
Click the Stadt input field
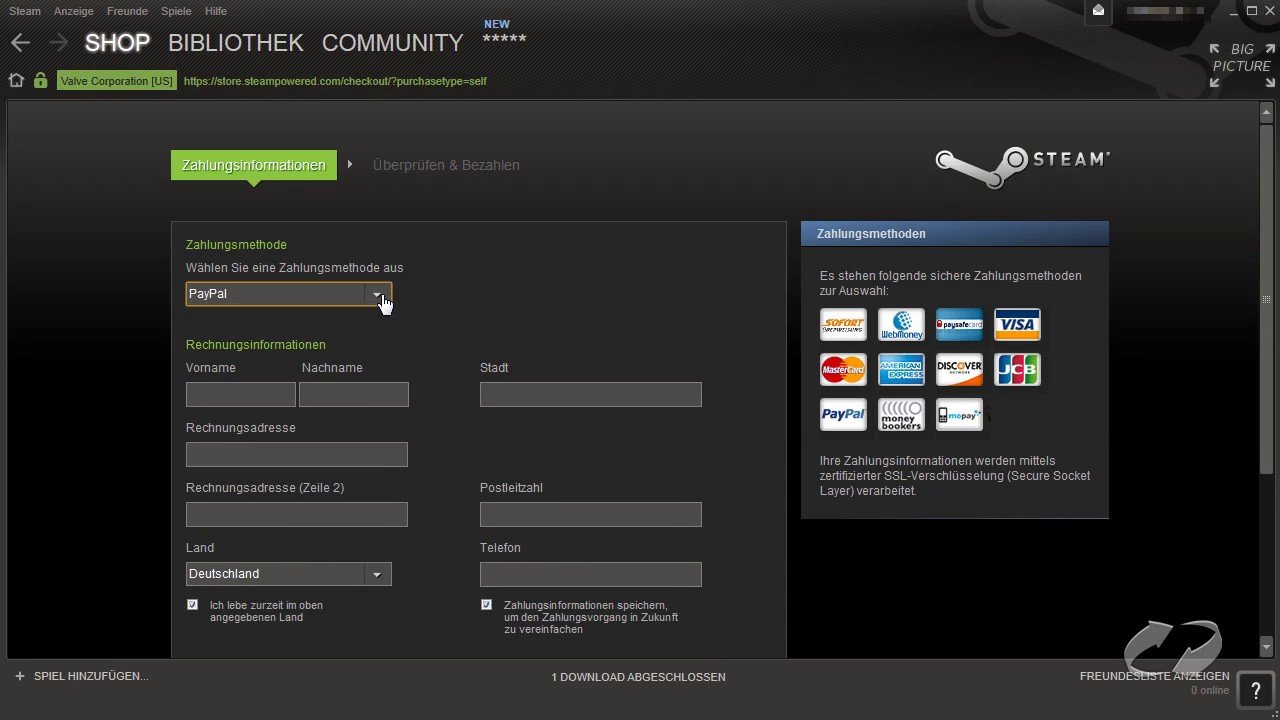tap(591, 394)
